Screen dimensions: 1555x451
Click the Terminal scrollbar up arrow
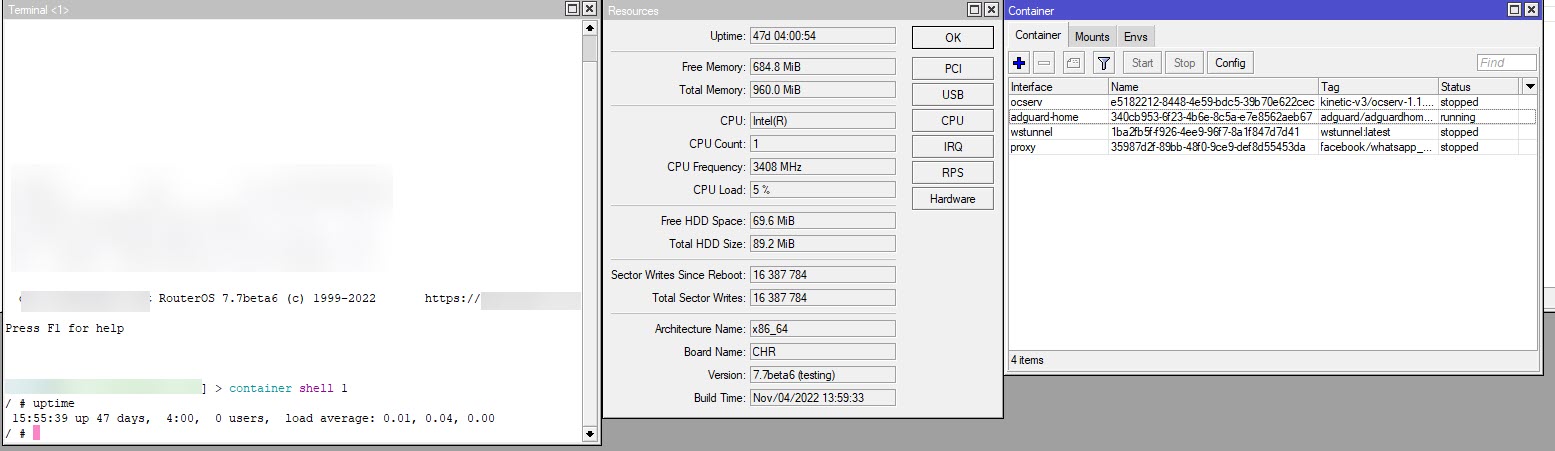tap(589, 27)
